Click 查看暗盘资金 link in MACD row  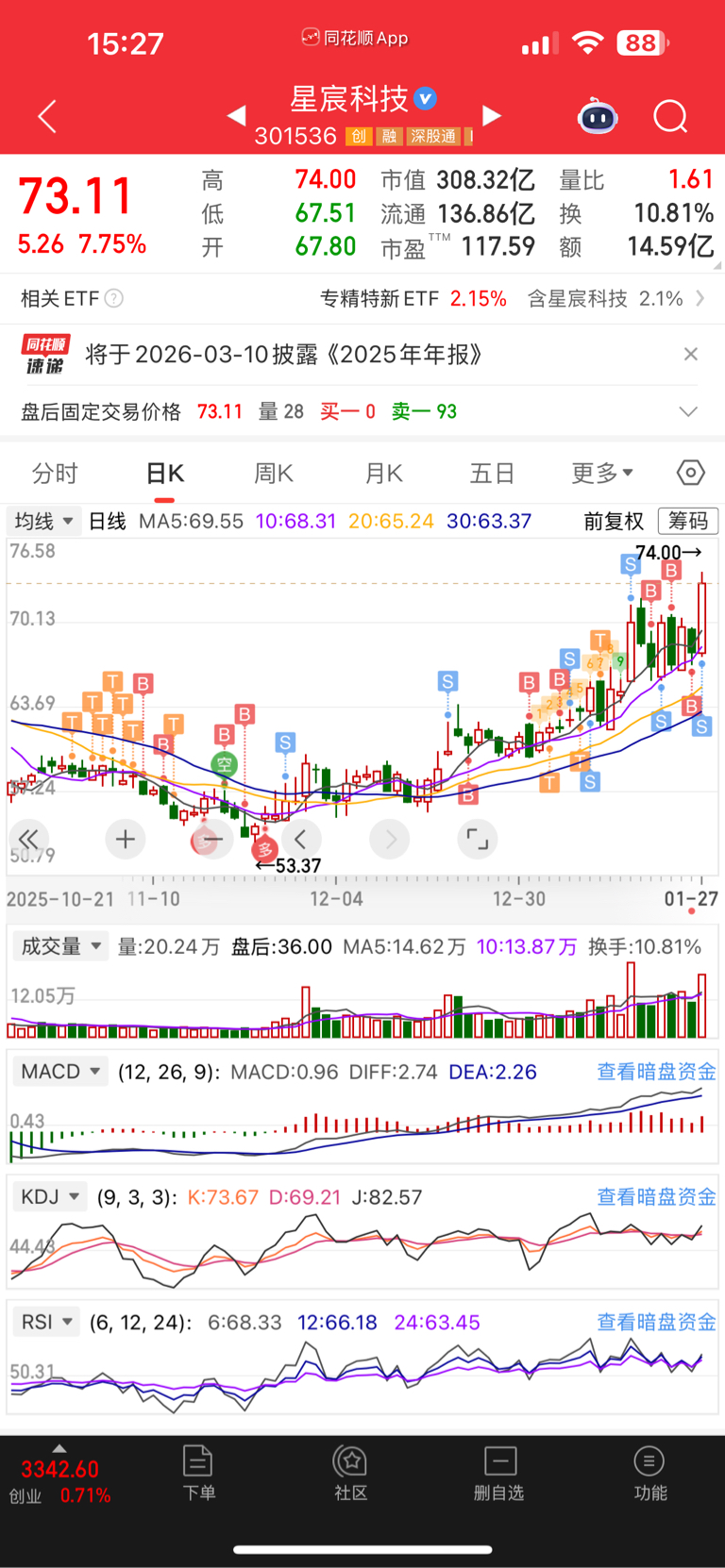tap(656, 1072)
